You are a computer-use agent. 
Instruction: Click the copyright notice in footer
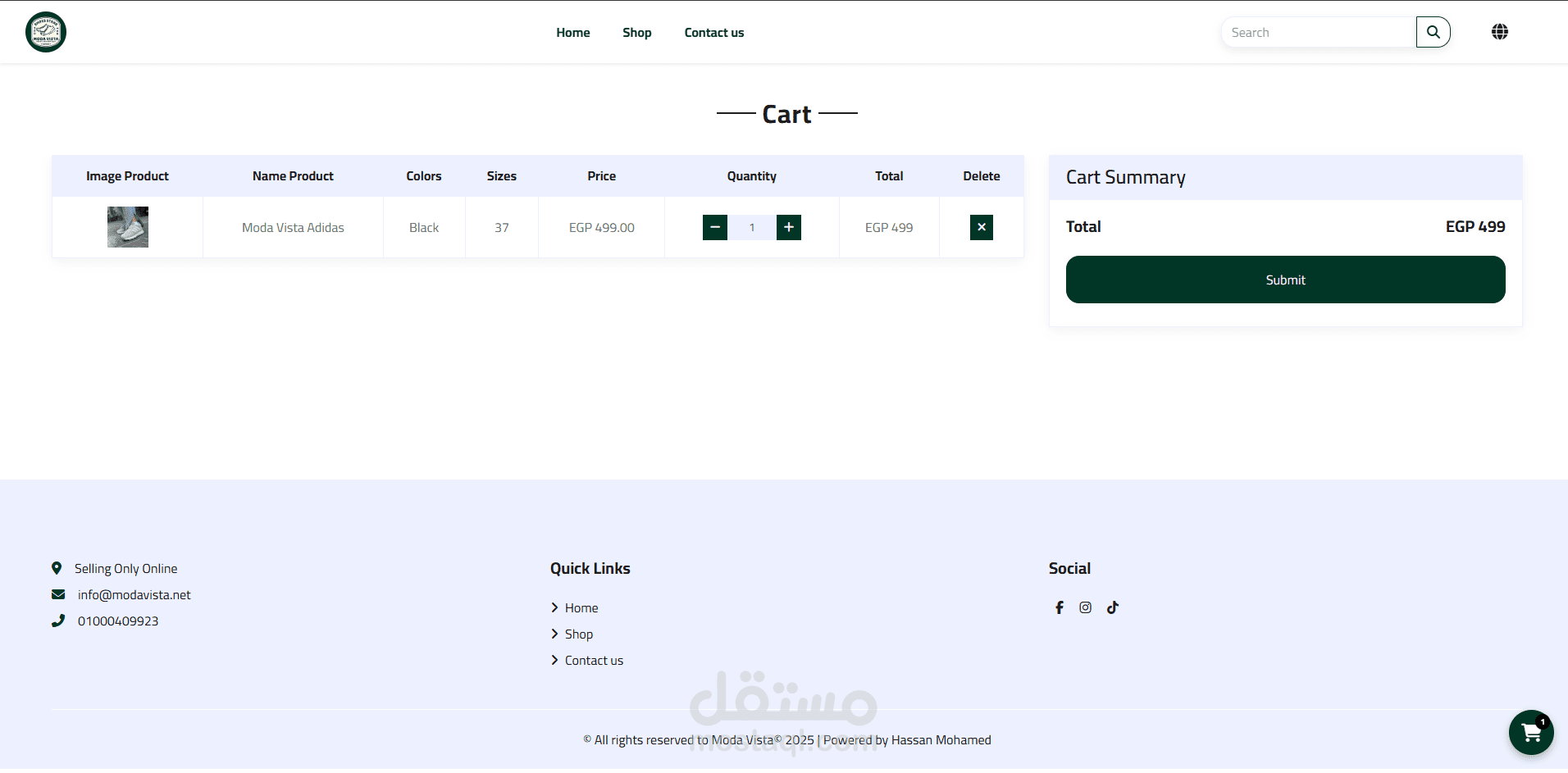tap(787, 739)
